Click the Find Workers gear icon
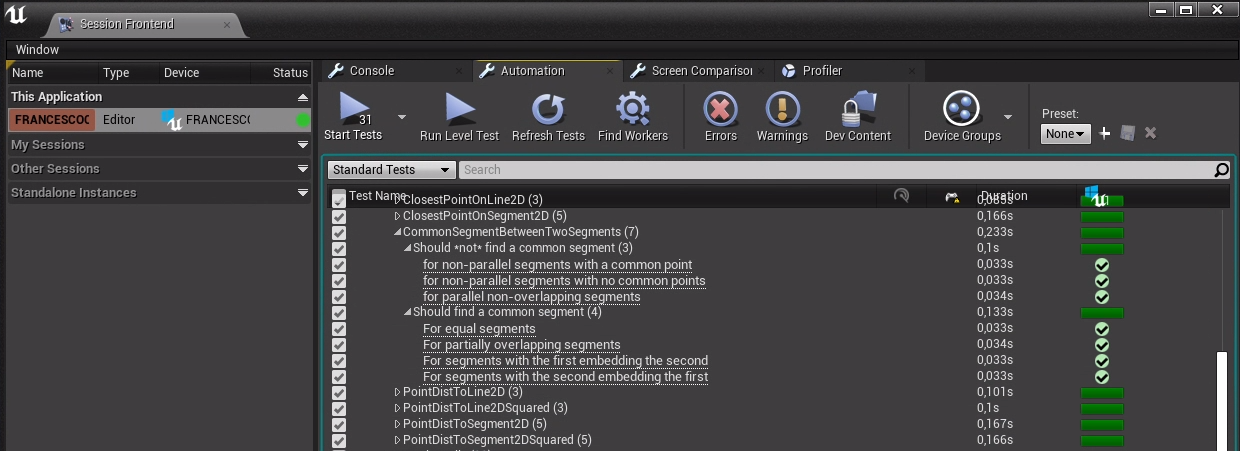This screenshot has height=451, width=1240. pos(633,108)
